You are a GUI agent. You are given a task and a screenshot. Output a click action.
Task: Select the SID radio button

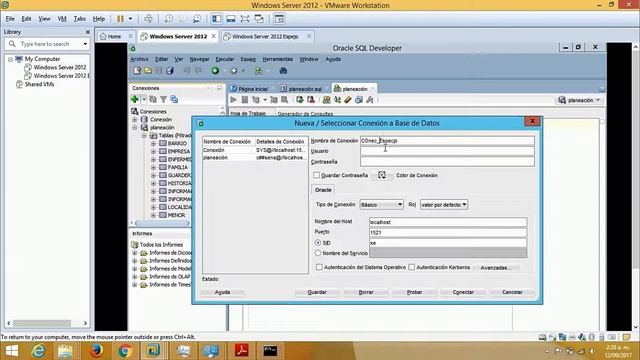[318, 242]
